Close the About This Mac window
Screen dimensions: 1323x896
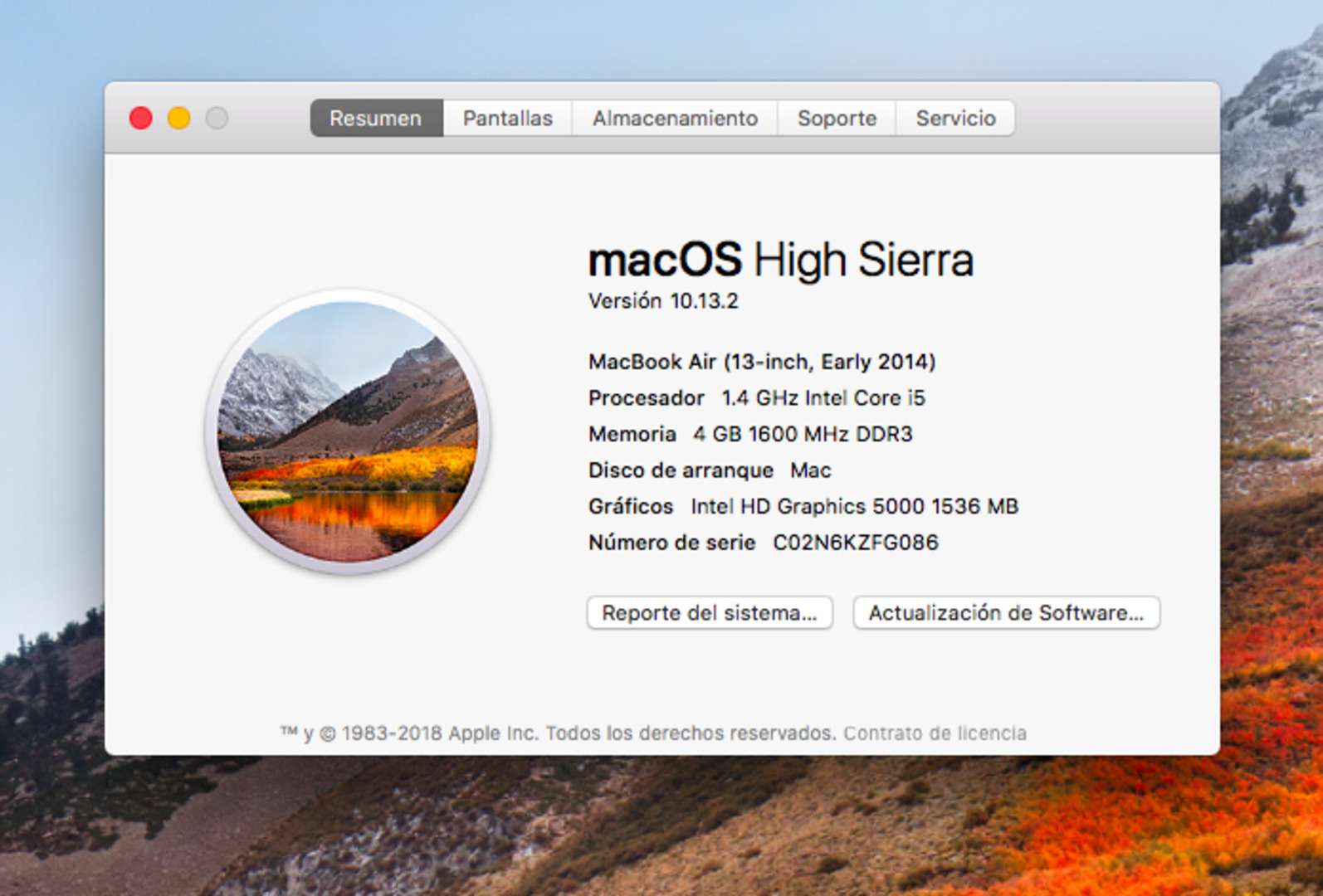coord(141,119)
